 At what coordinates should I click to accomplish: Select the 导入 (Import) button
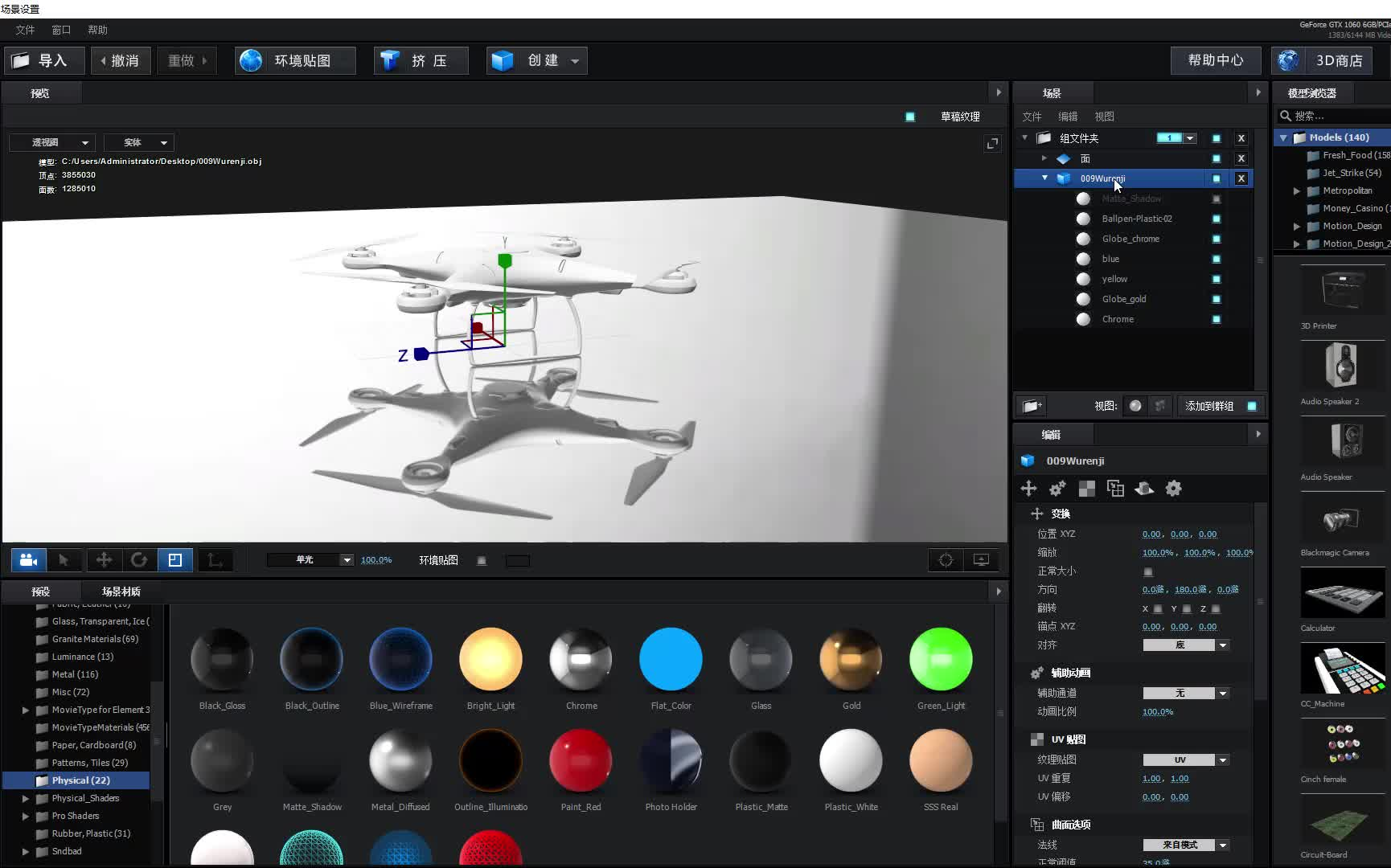(44, 60)
